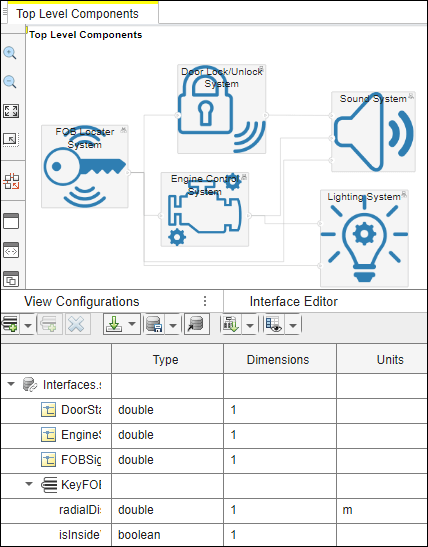The height and width of the screenshot is (547, 428).
Task: Select the DoorSta interface row
Action: pyautogui.click(x=214, y=410)
